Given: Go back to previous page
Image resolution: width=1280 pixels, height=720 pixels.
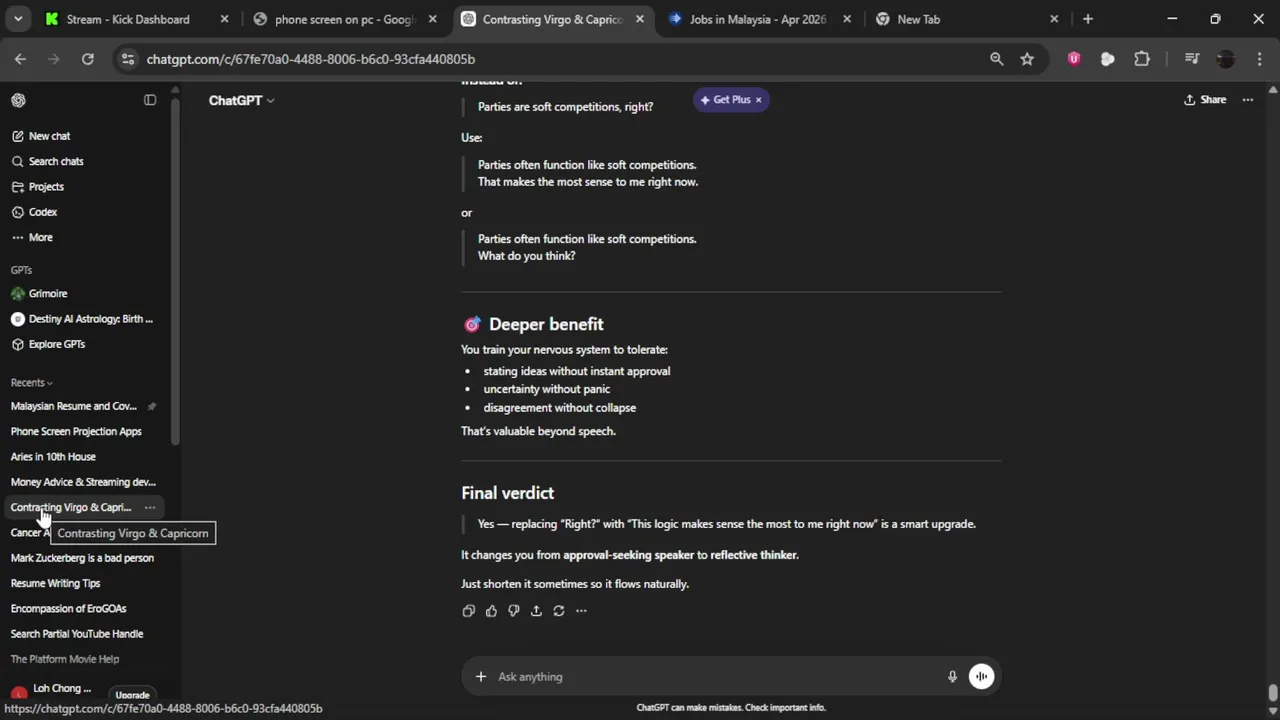Looking at the screenshot, I should click(x=20, y=59).
